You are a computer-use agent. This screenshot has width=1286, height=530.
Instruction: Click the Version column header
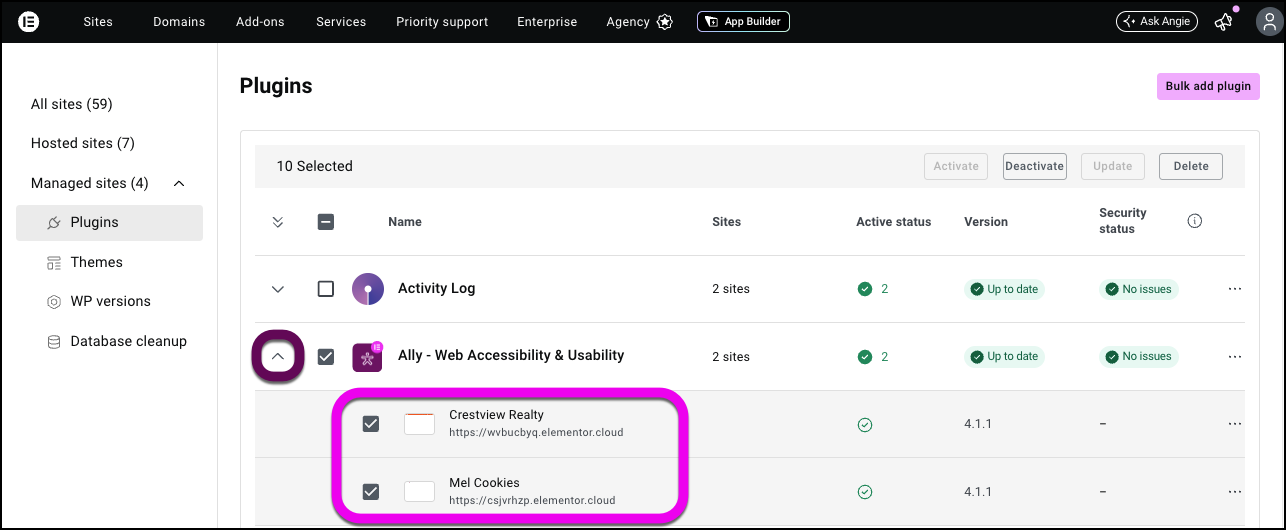coord(986,222)
